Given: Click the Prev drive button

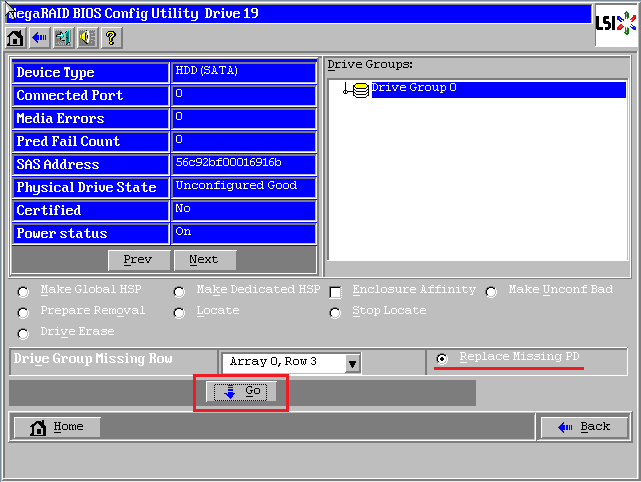Looking at the screenshot, I should [138, 260].
